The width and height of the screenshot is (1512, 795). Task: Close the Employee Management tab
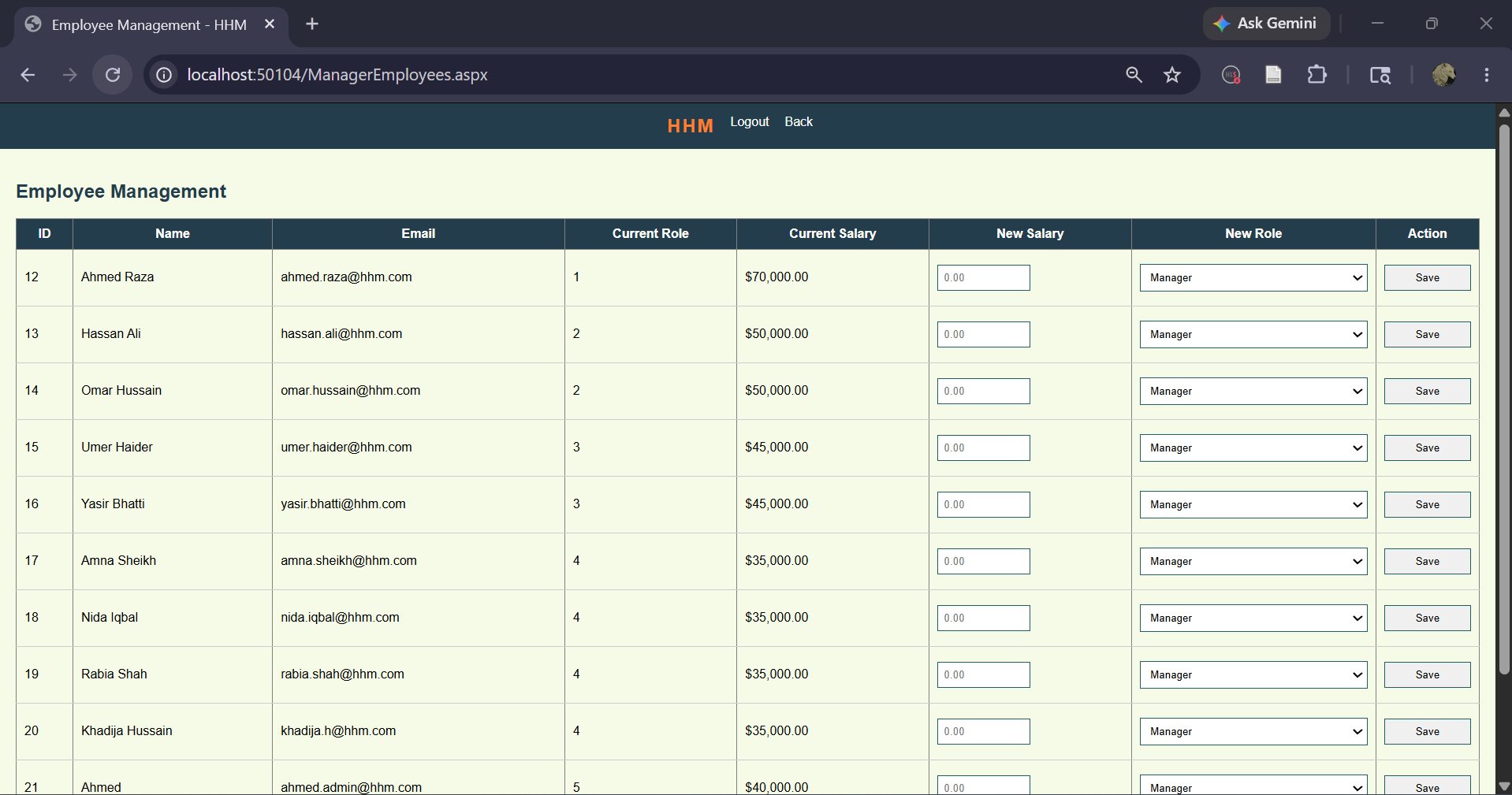click(x=270, y=24)
